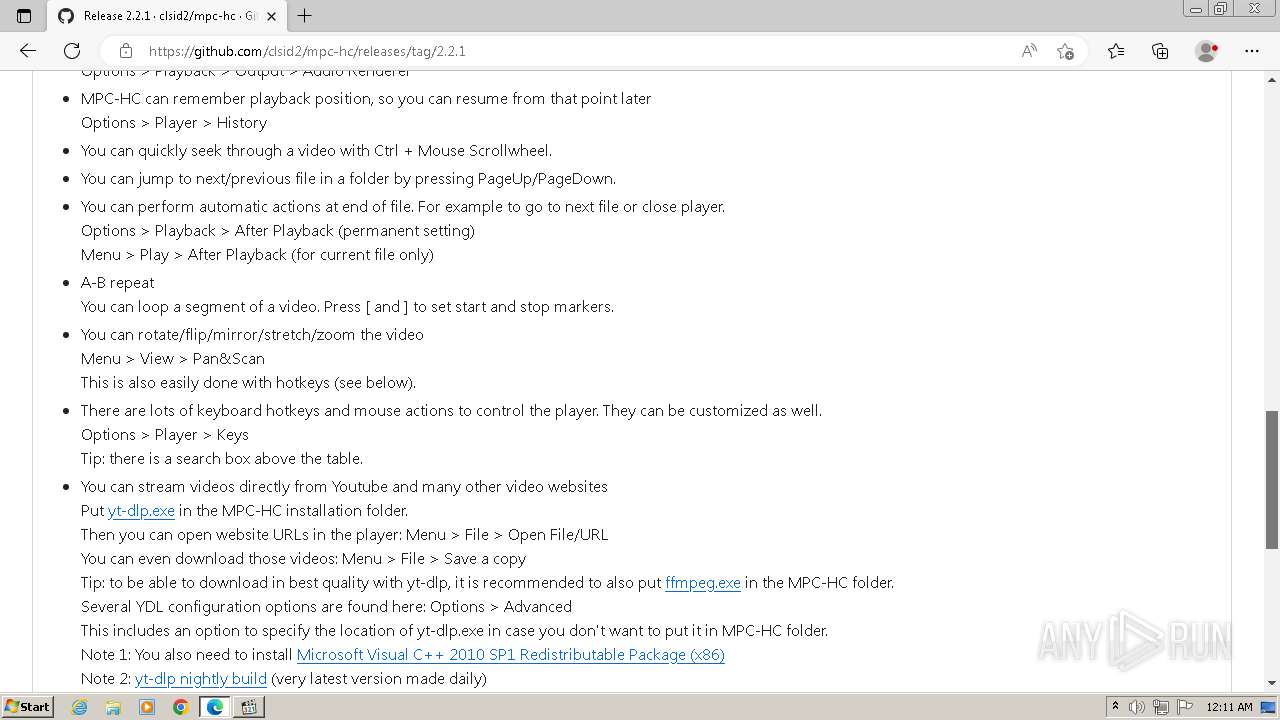Open a new browser tab
The width and height of the screenshot is (1280, 720).
tap(305, 15)
